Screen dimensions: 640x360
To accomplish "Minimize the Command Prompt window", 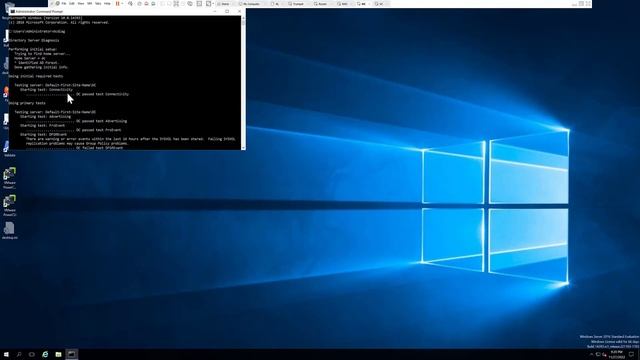I will pyautogui.click(x=215, y=11).
